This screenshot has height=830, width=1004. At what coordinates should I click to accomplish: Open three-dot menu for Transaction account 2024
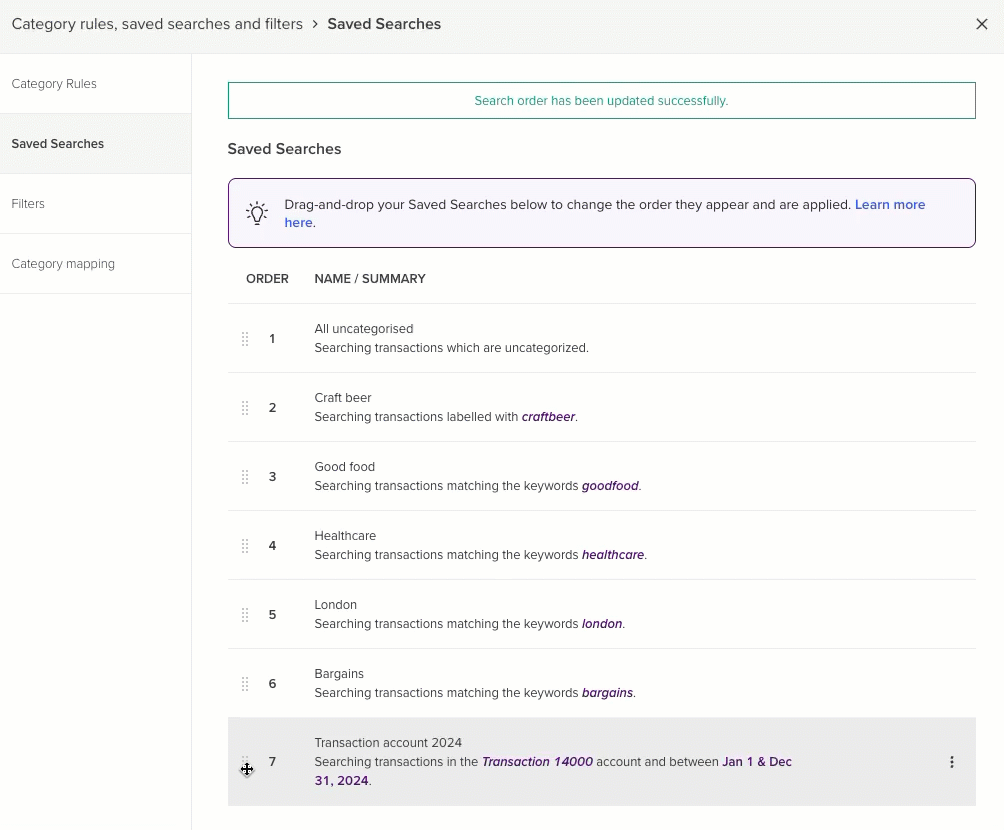pos(951,762)
